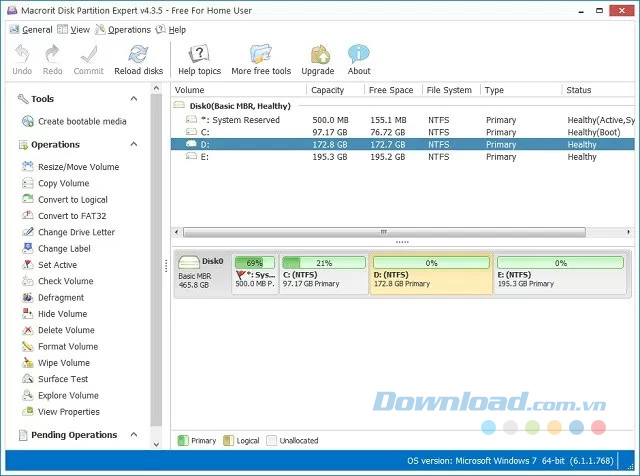
Task: Select the System Reserved volume row
Action: [403, 120]
